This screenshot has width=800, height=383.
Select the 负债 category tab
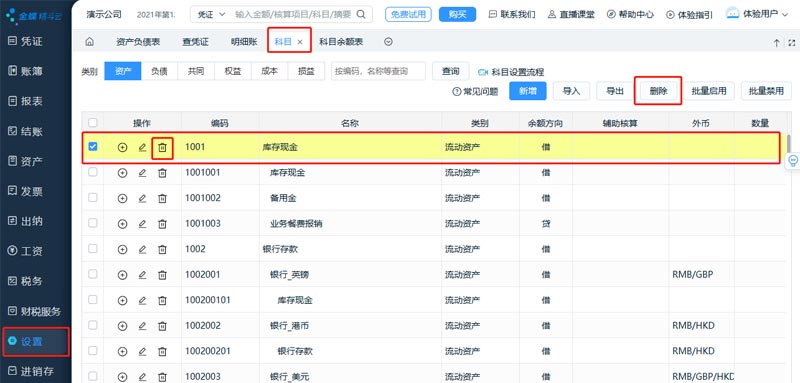tap(159, 71)
